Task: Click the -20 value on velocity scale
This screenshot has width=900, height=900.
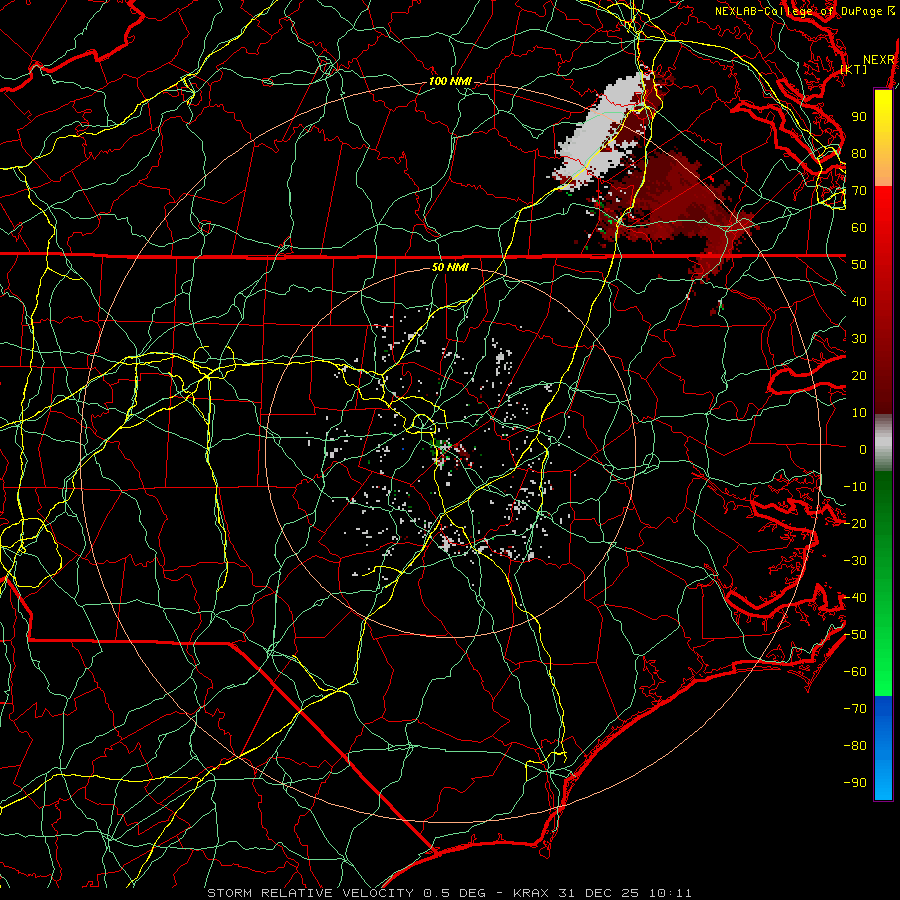Action: tap(855, 523)
